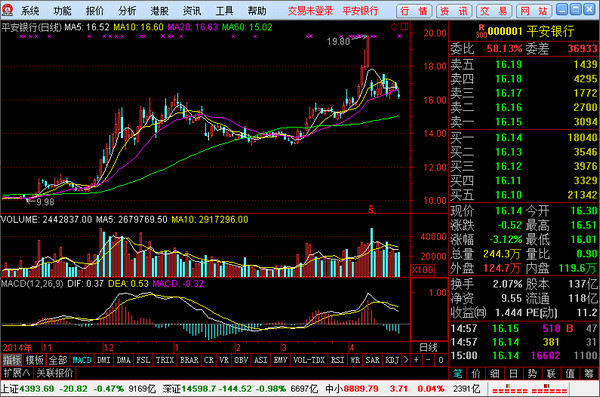
Task: Switch to the KDJ indicator tab
Action: tap(392, 360)
